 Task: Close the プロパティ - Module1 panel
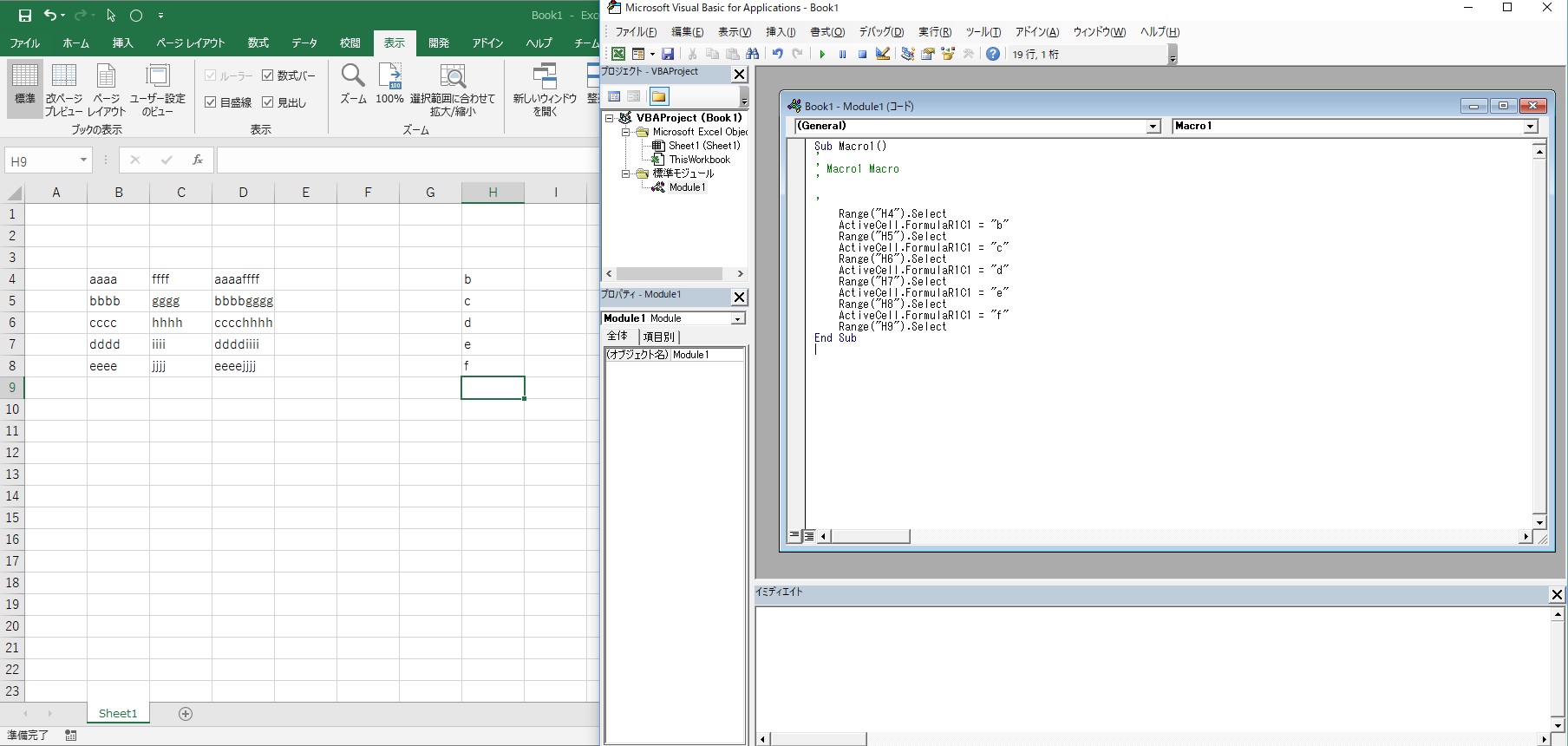pos(739,298)
